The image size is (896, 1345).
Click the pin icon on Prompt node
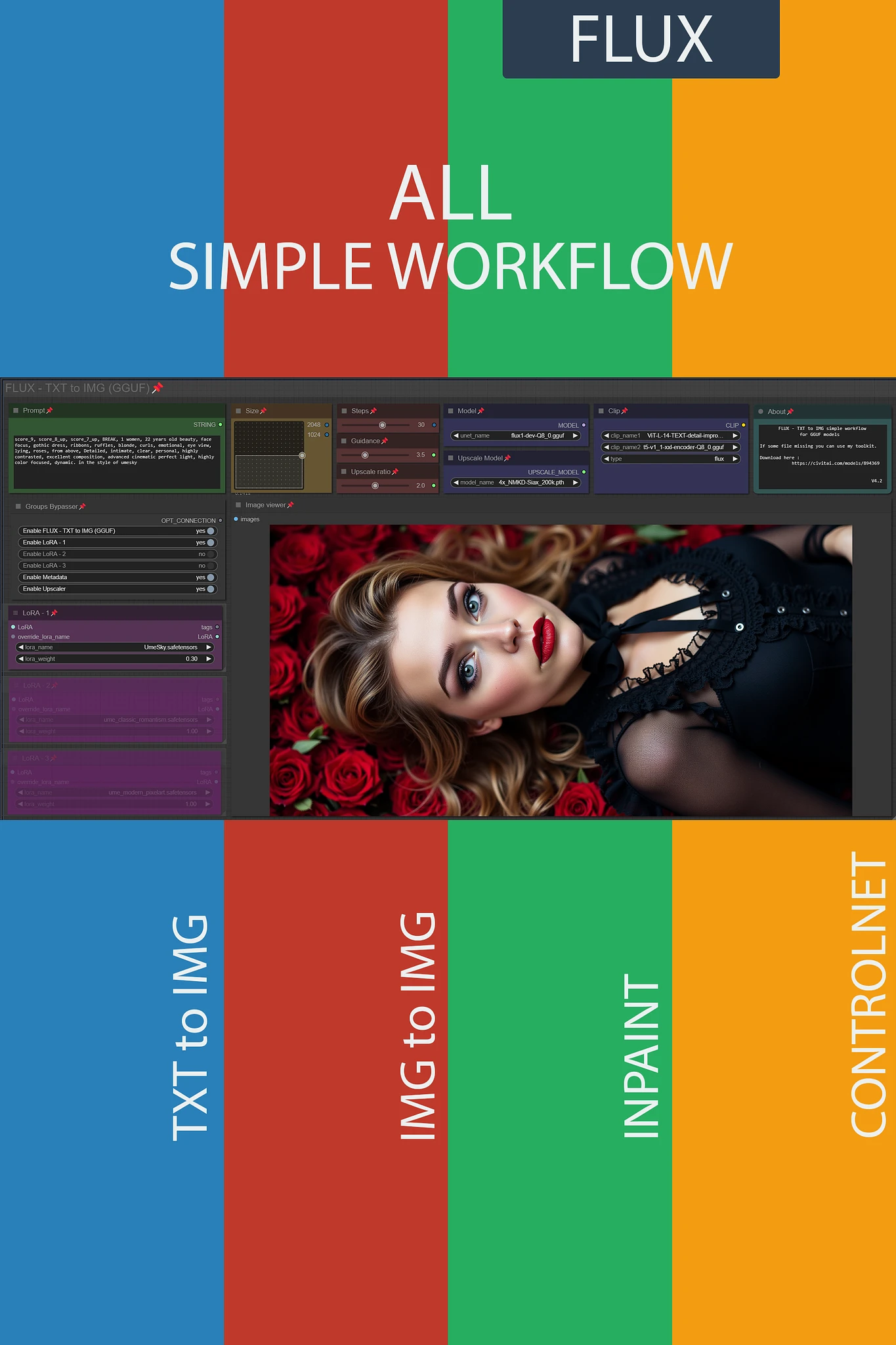click(x=49, y=410)
